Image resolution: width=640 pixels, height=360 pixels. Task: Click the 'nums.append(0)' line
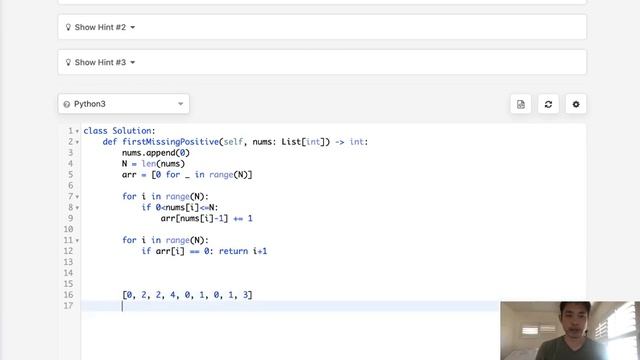(x=156, y=153)
